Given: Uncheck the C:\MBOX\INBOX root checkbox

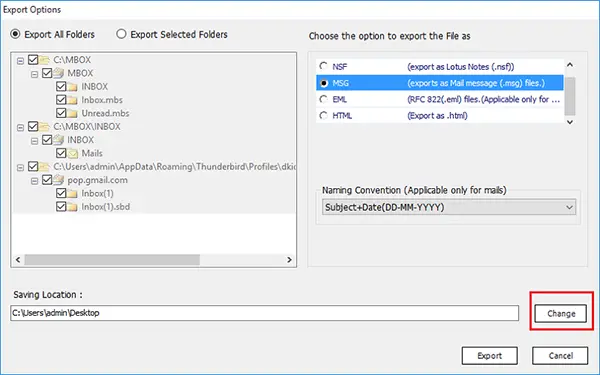Looking at the screenshot, I should coord(33,126).
